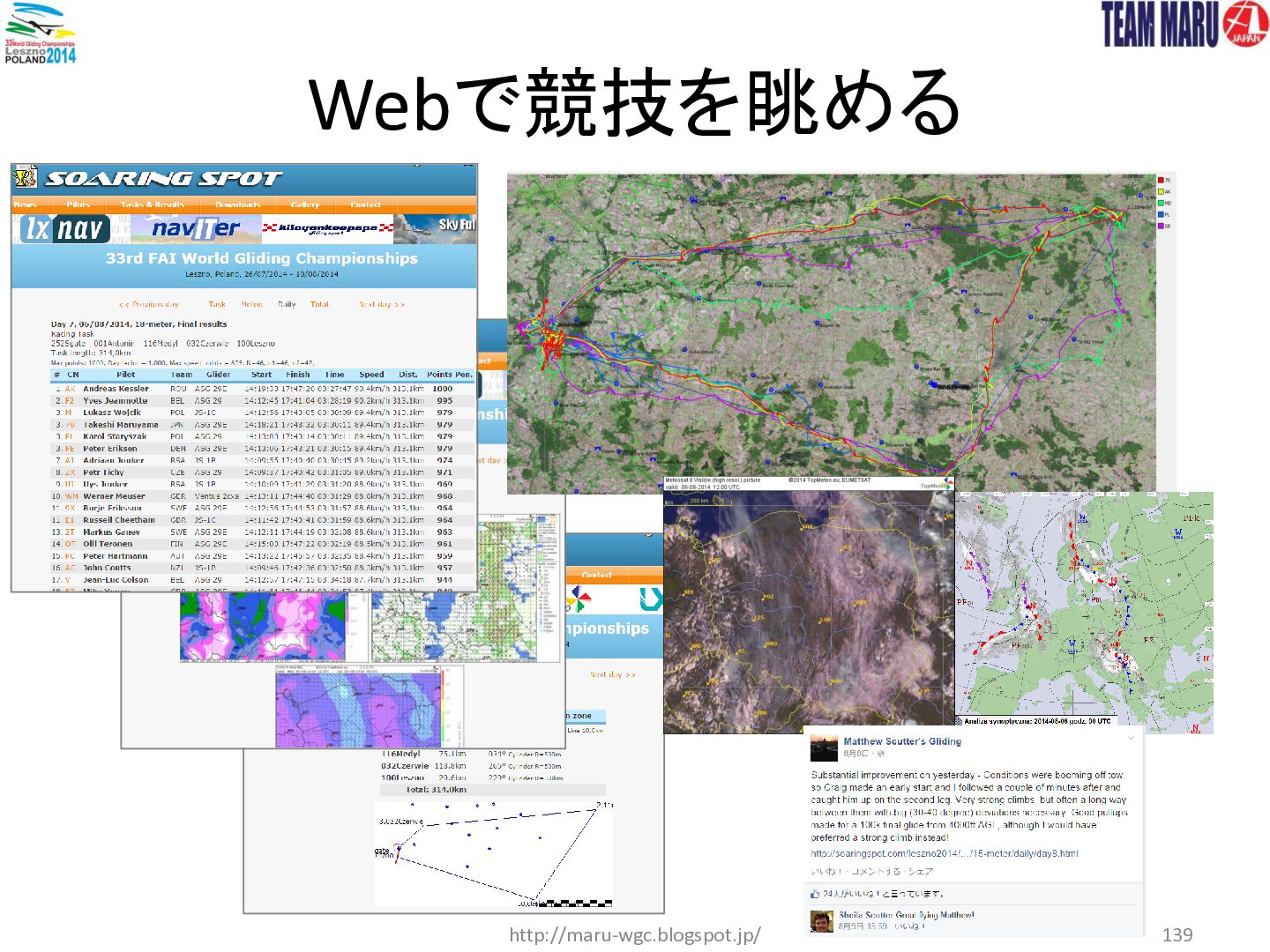Expand the Facebook post options chevron
Screen dimensions: 1270x952
1131,739
